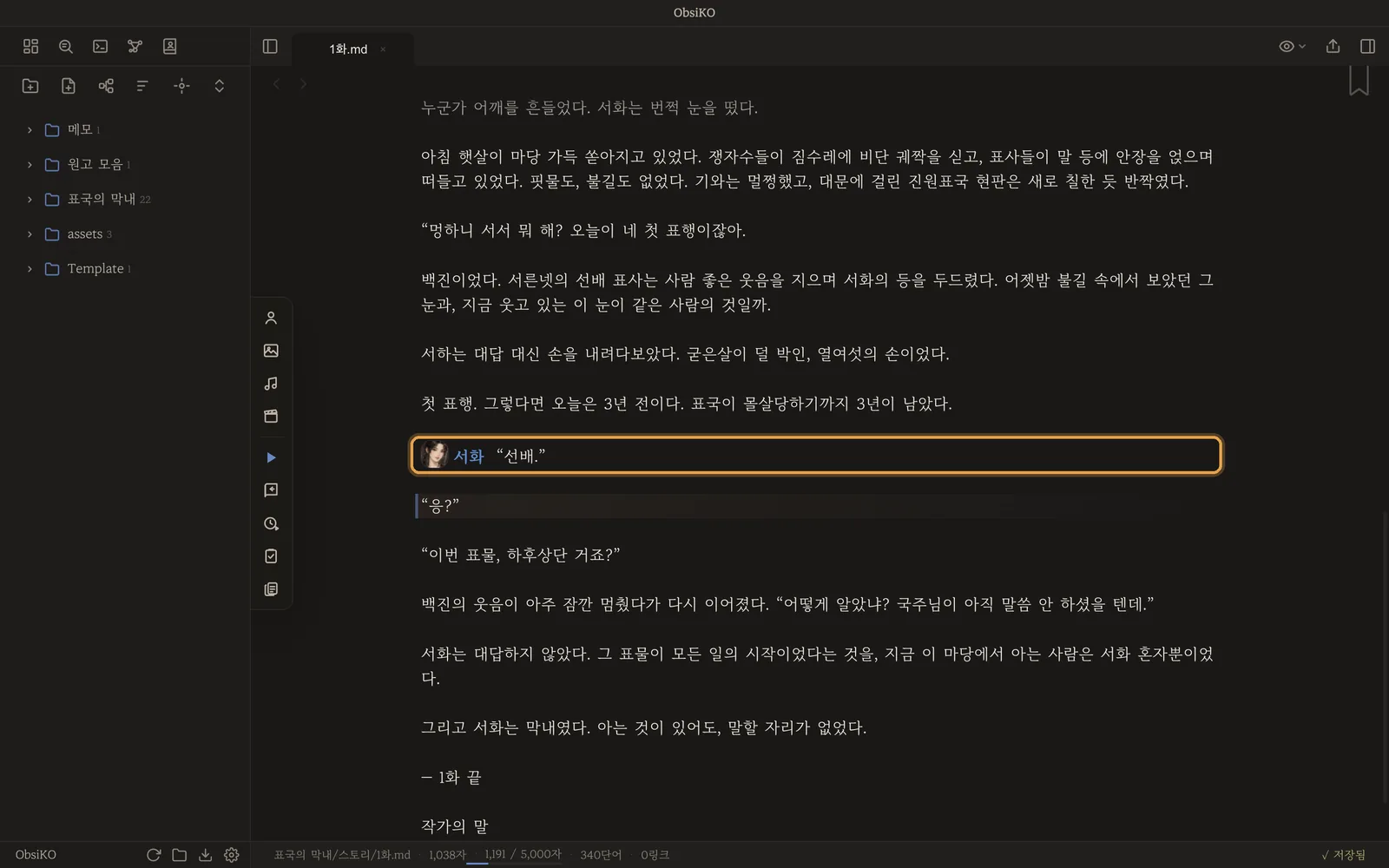Open the timed clock-play icon
1389x868 pixels.
pyautogui.click(x=271, y=523)
